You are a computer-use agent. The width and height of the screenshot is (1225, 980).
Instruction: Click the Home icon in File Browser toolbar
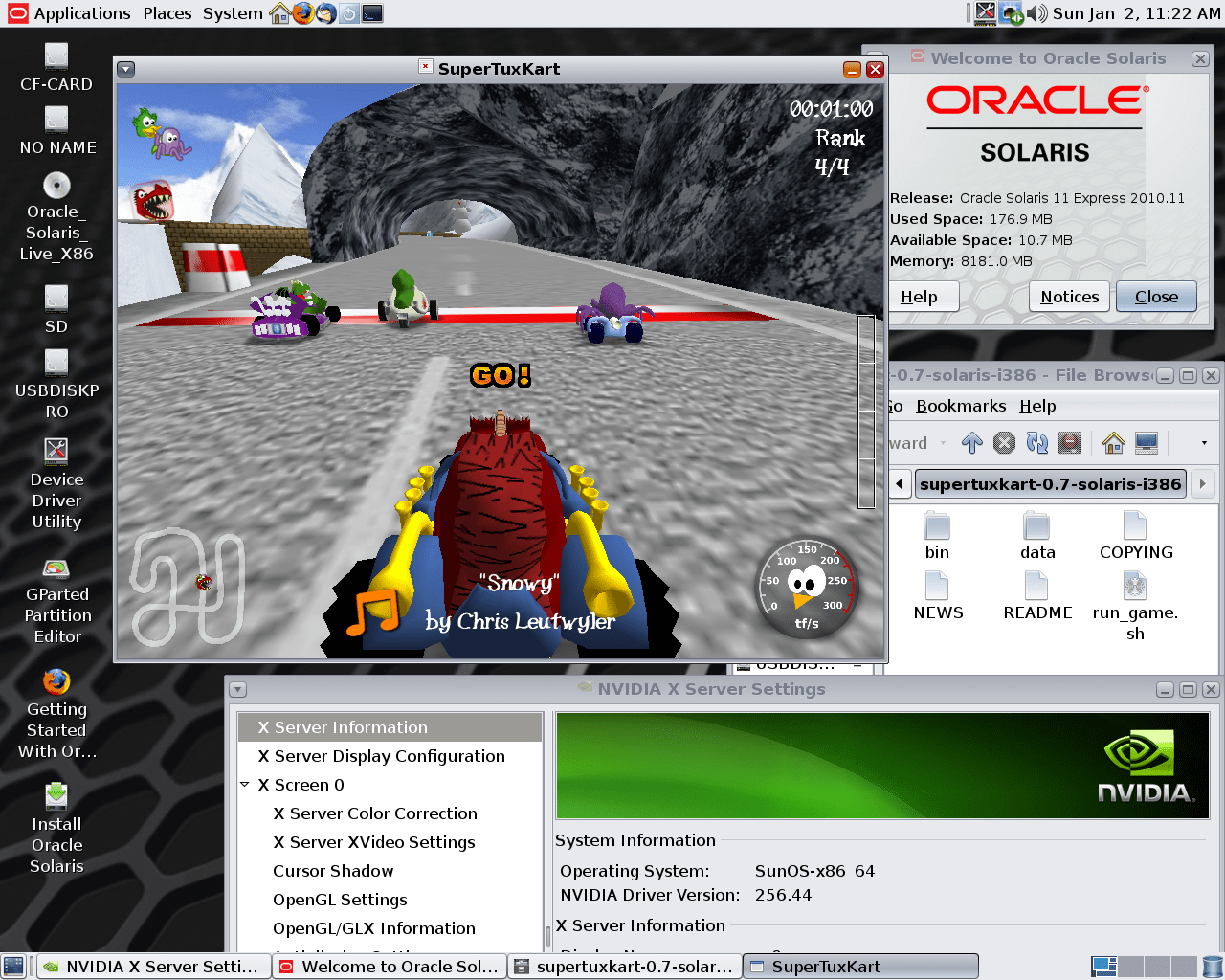click(1113, 442)
